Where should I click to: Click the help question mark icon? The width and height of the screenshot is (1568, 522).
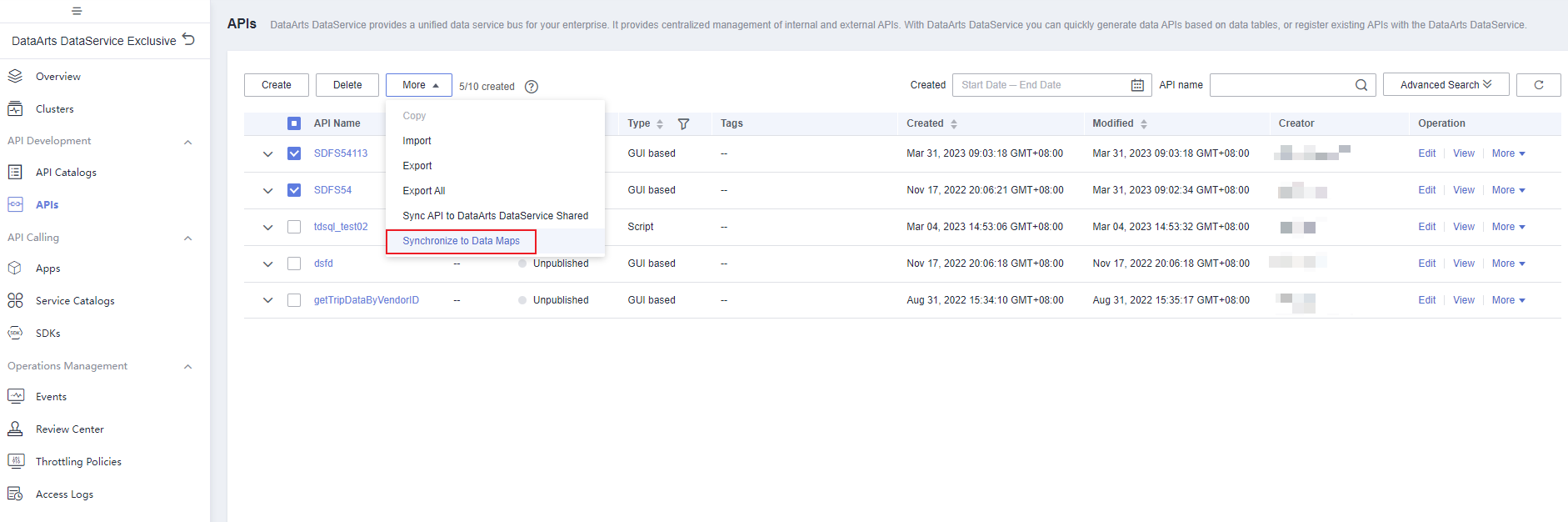point(532,87)
